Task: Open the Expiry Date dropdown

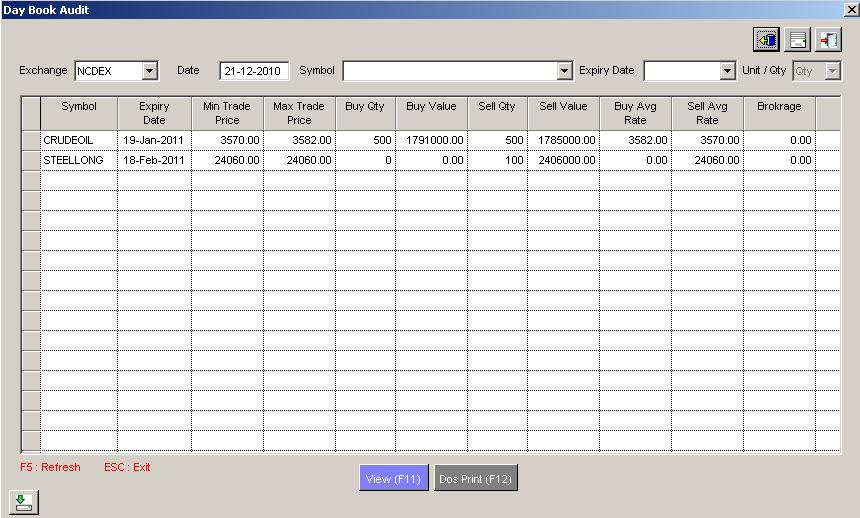Action: [728, 71]
